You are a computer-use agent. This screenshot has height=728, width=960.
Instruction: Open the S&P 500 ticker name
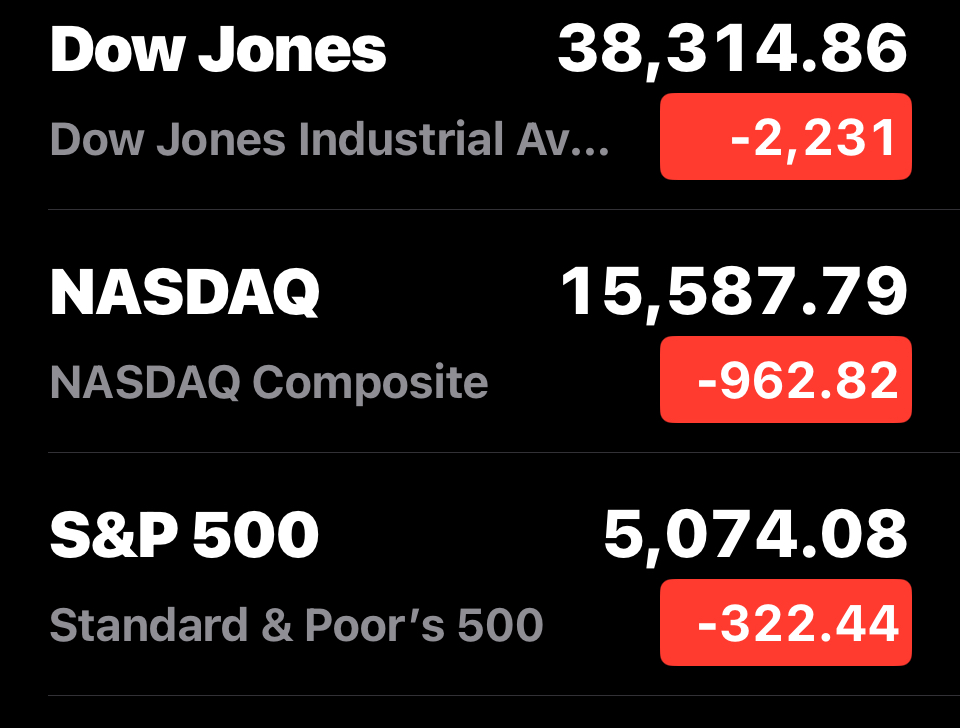pyautogui.click(x=184, y=535)
